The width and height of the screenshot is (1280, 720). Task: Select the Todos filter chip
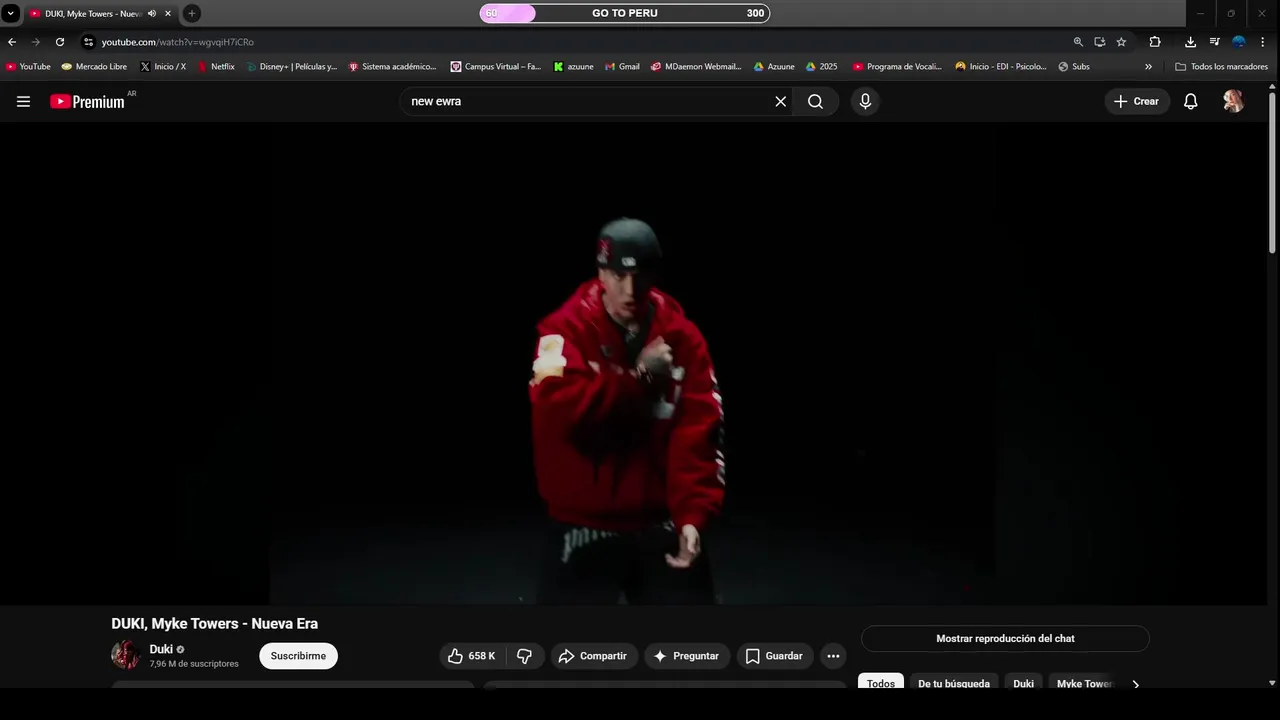click(x=881, y=683)
